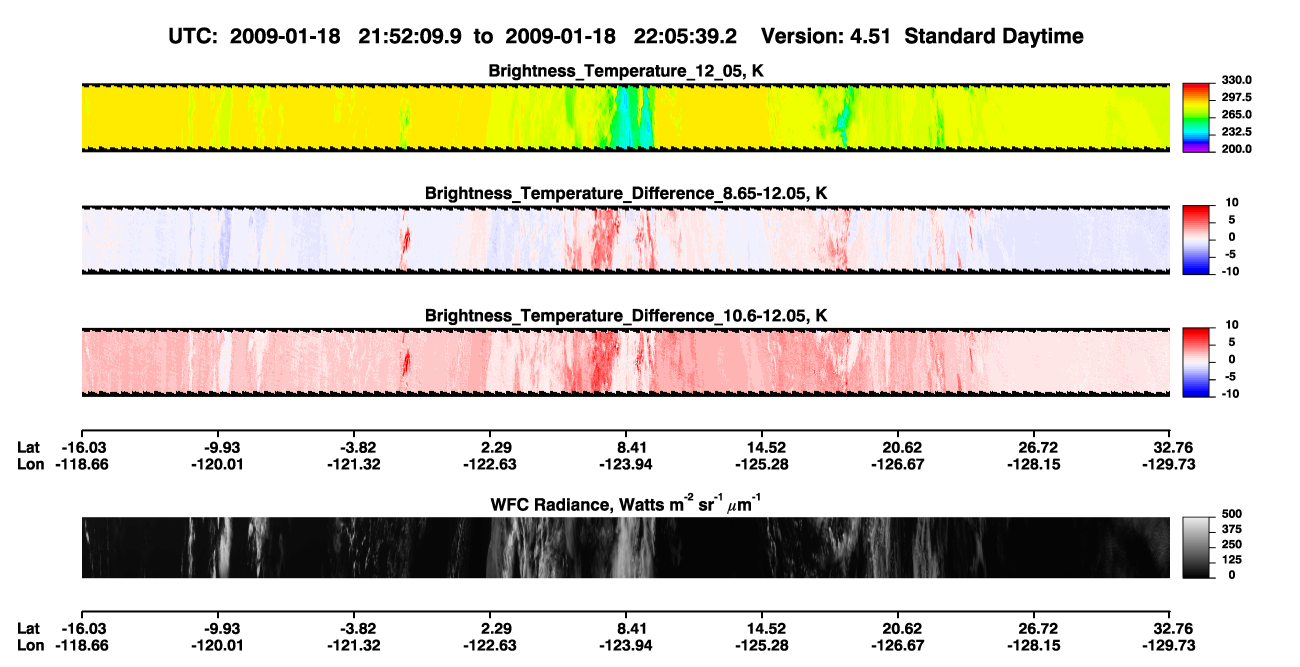1300x667 pixels.
Task: Click the start time 21:52:09.9 in the header
Action: click(x=410, y=36)
